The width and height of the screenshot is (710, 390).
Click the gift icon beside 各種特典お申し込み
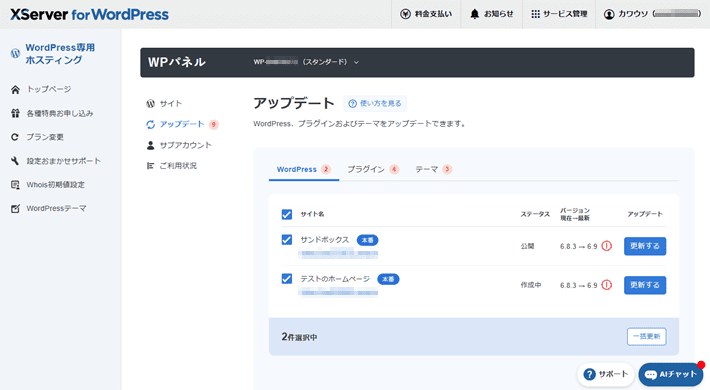tap(15, 113)
